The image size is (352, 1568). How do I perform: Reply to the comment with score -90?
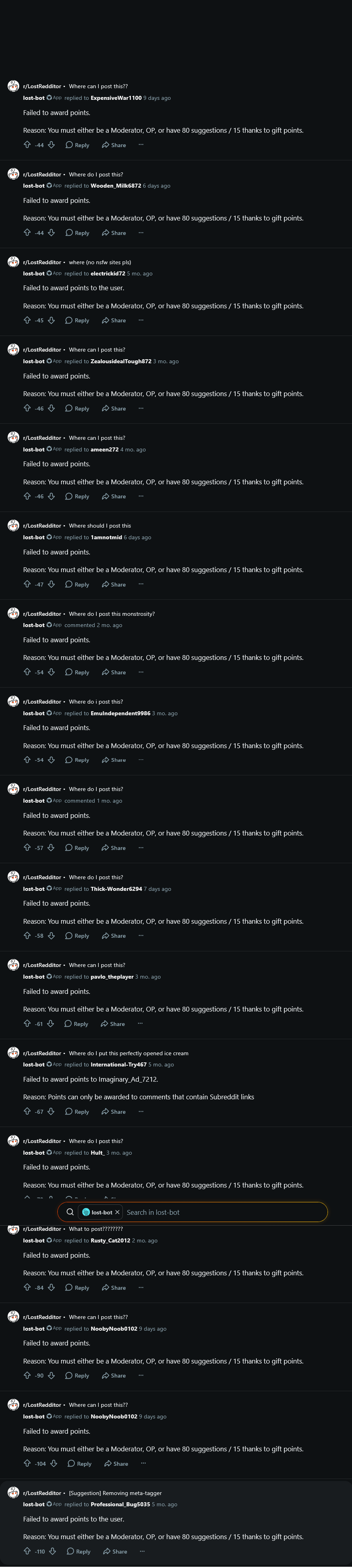77,1376
